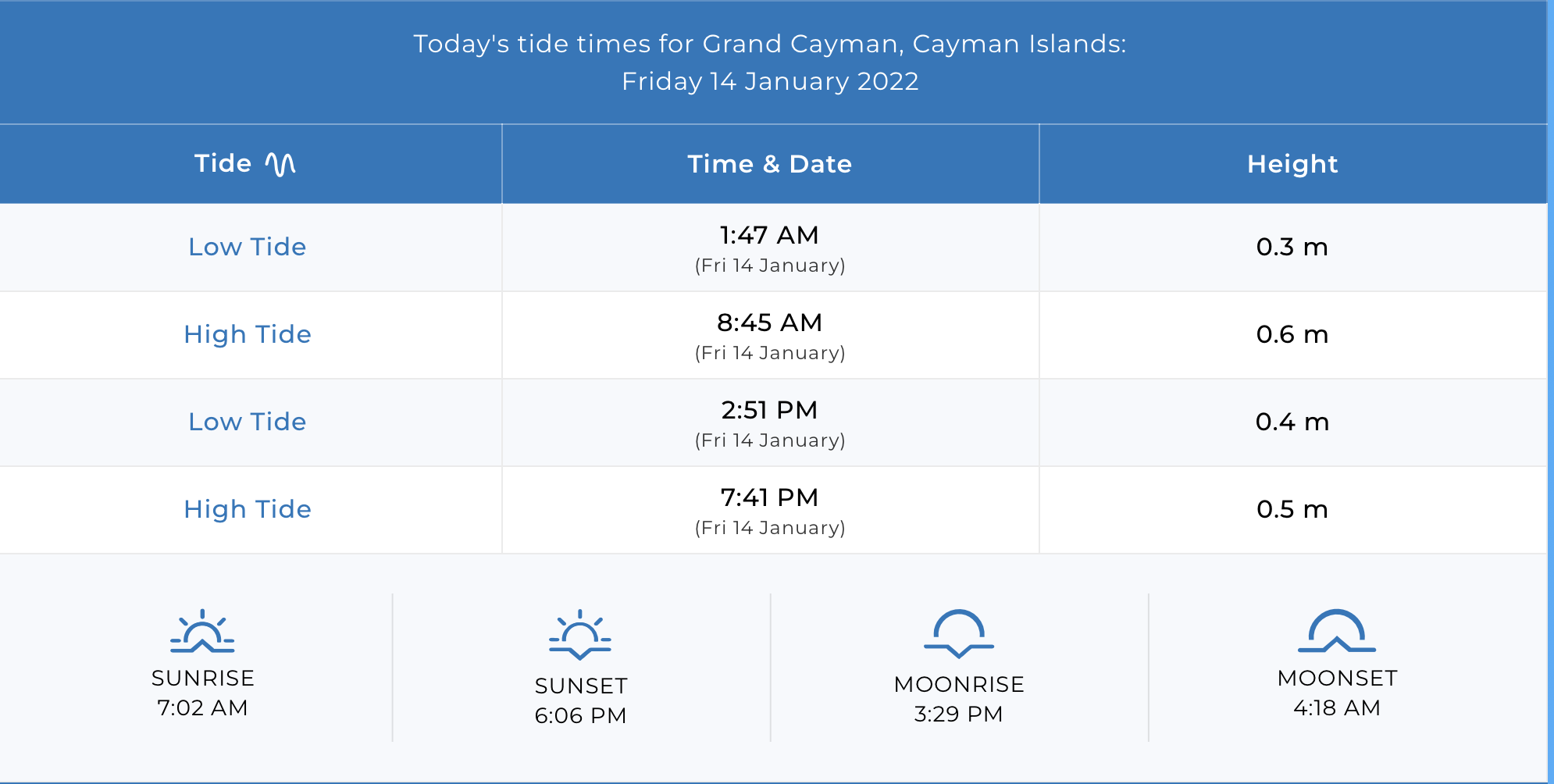Open the 7:41 PM High Tide link

[248, 509]
